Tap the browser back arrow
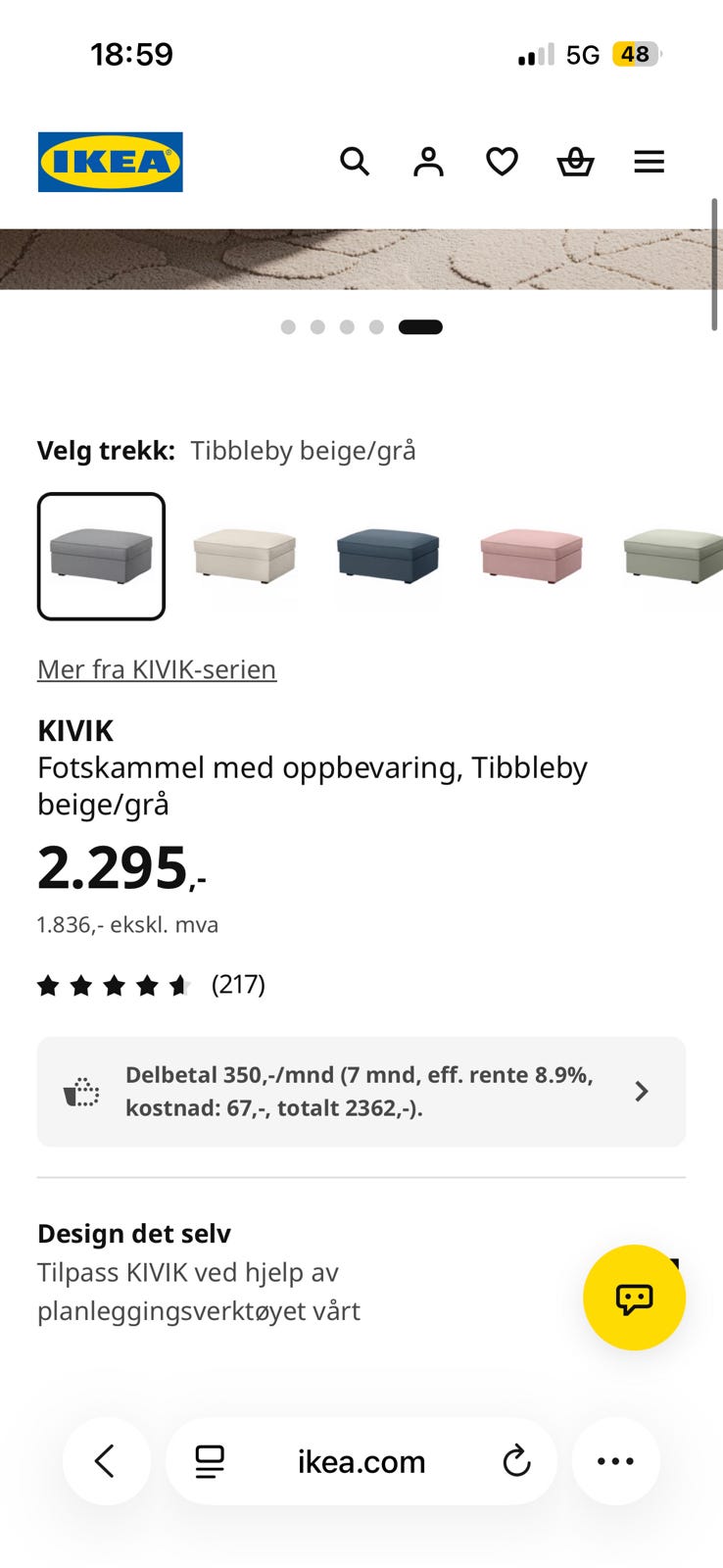The width and height of the screenshot is (723, 1568). (106, 1461)
